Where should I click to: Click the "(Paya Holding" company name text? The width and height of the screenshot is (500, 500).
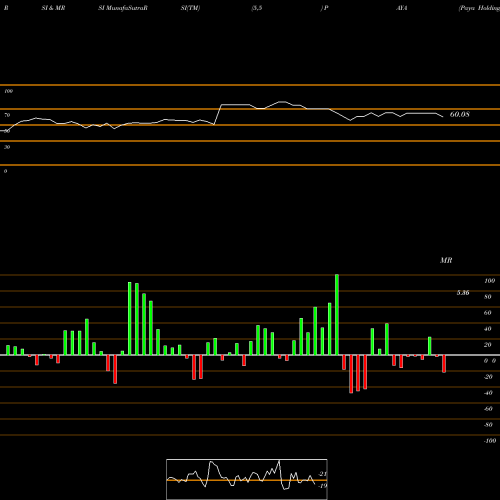click(x=479, y=8)
